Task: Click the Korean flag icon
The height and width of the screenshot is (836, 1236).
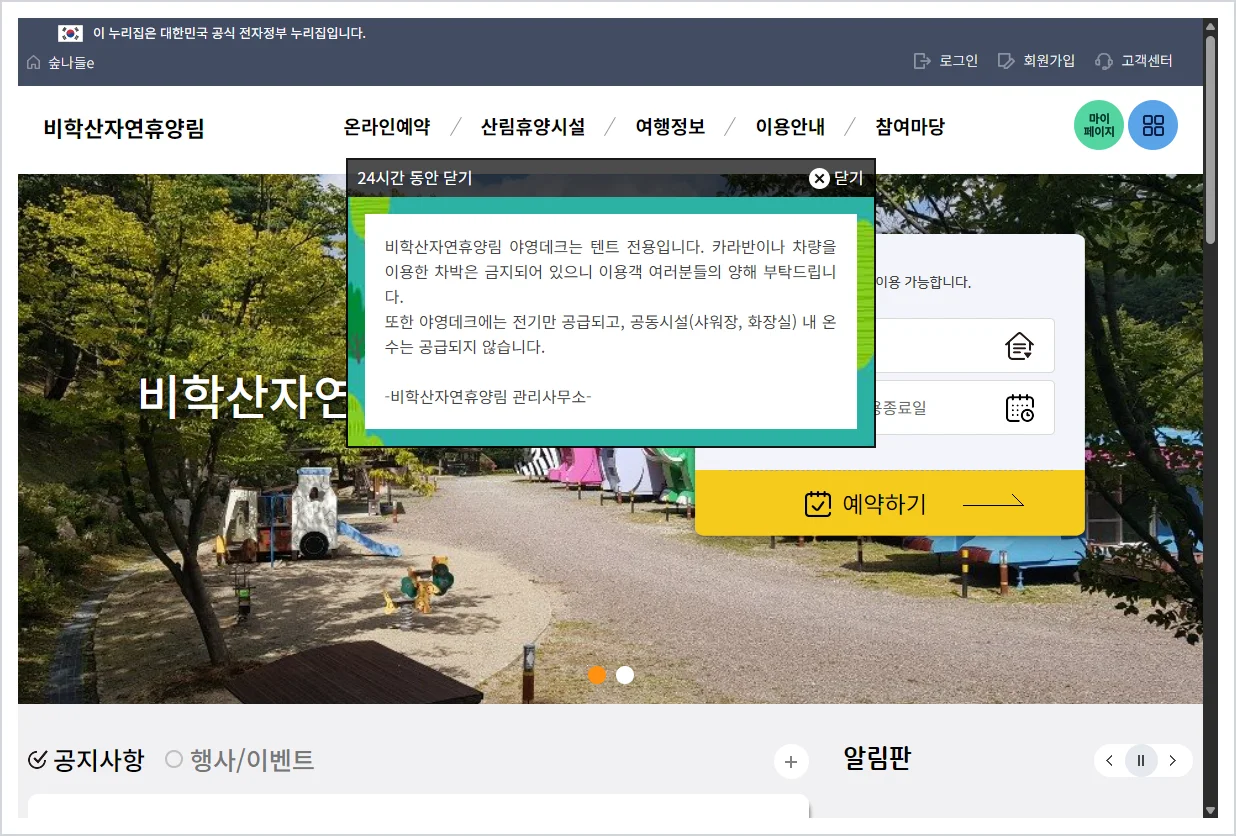Action: pyautogui.click(x=70, y=33)
